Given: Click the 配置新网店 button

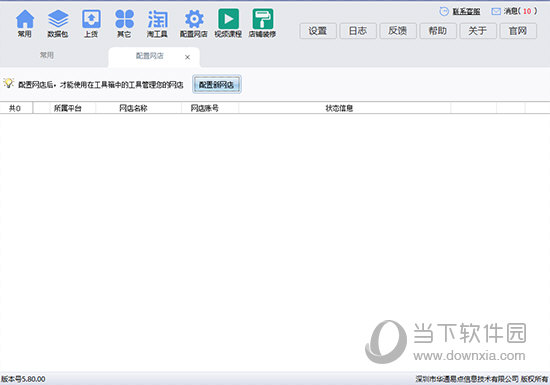Looking at the screenshot, I should point(216,85).
